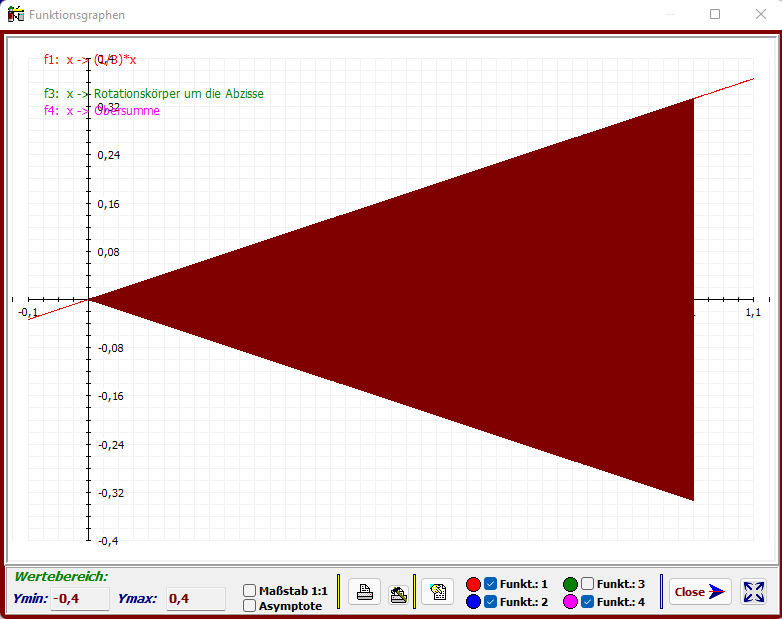Click the blue color circle for function 2
Image resolution: width=782 pixels, height=619 pixels.
(x=474, y=602)
